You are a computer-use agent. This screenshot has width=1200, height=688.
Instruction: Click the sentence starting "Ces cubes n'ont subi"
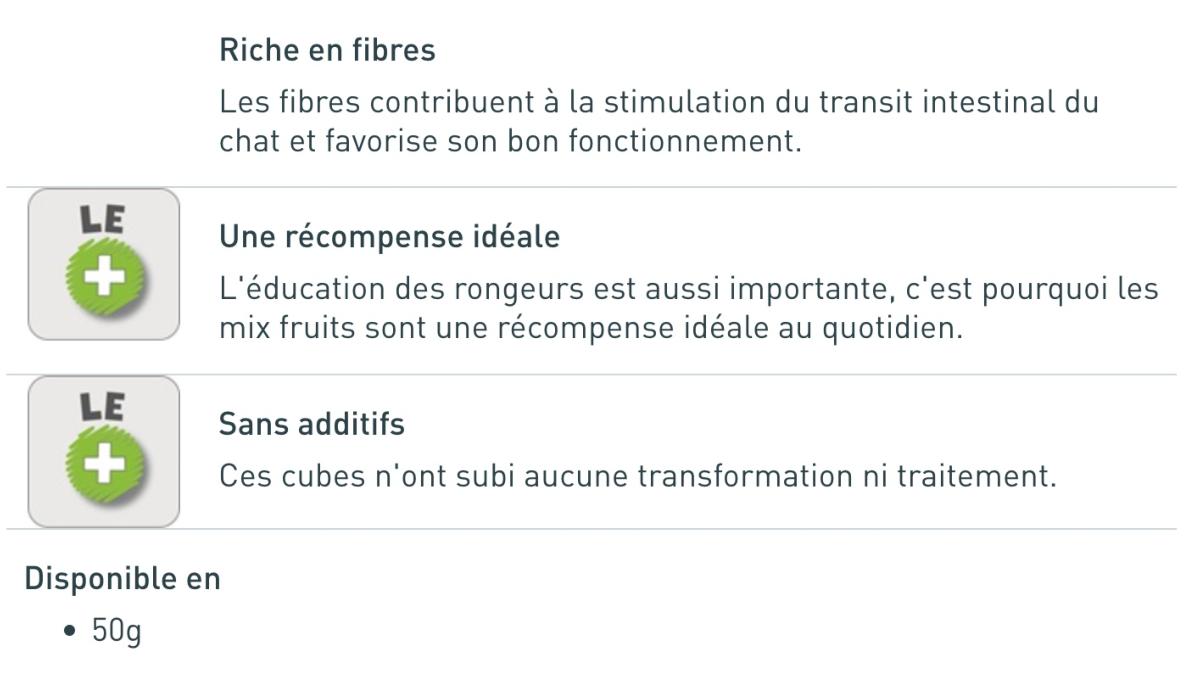click(637, 476)
